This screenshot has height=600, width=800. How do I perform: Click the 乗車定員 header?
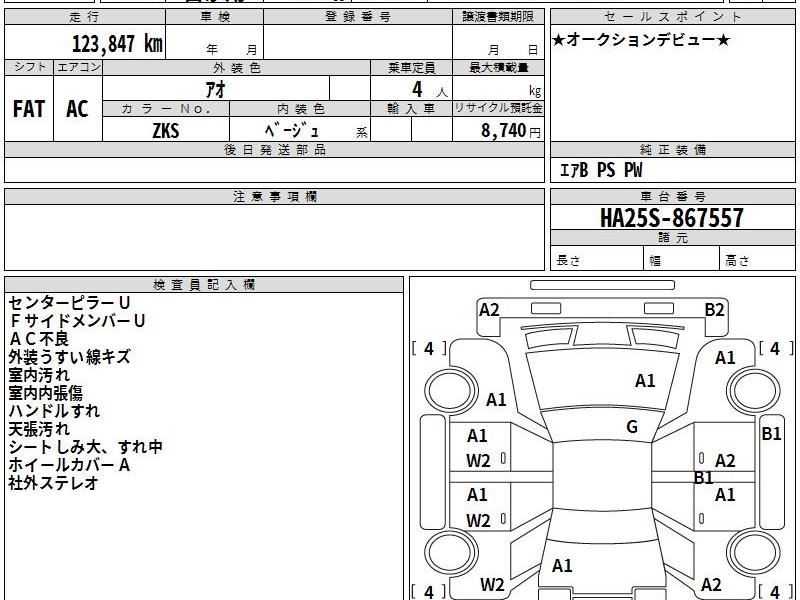pos(411,68)
